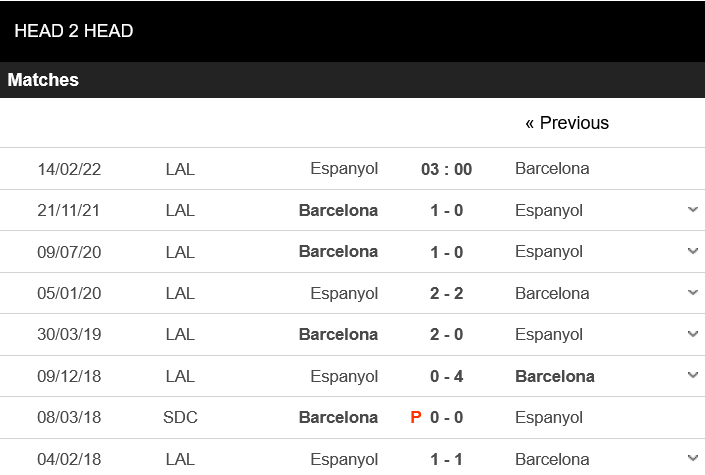The height and width of the screenshot is (475, 705).
Task: Select the date 08/03/18
Action: click(69, 417)
